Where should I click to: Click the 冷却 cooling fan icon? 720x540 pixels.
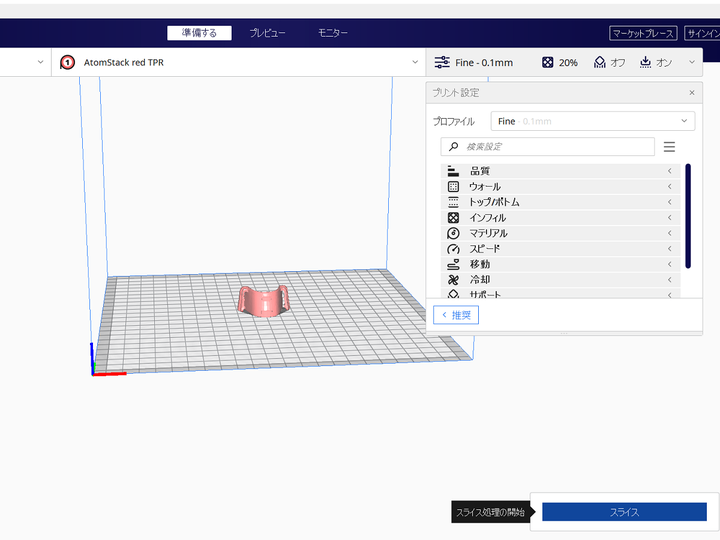453,280
